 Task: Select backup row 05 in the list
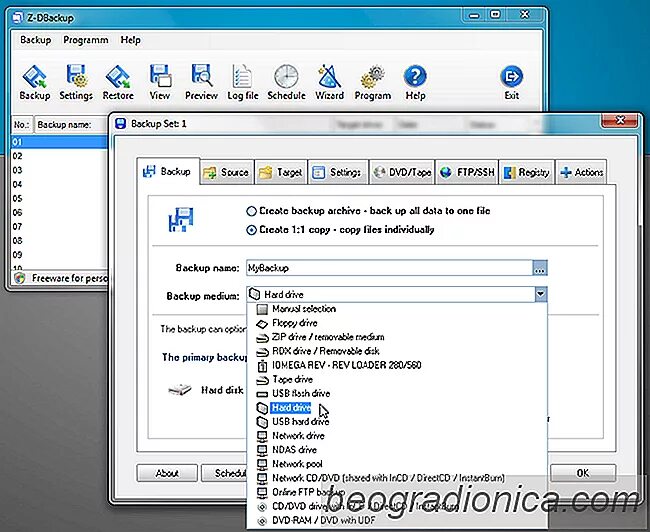tap(59, 198)
